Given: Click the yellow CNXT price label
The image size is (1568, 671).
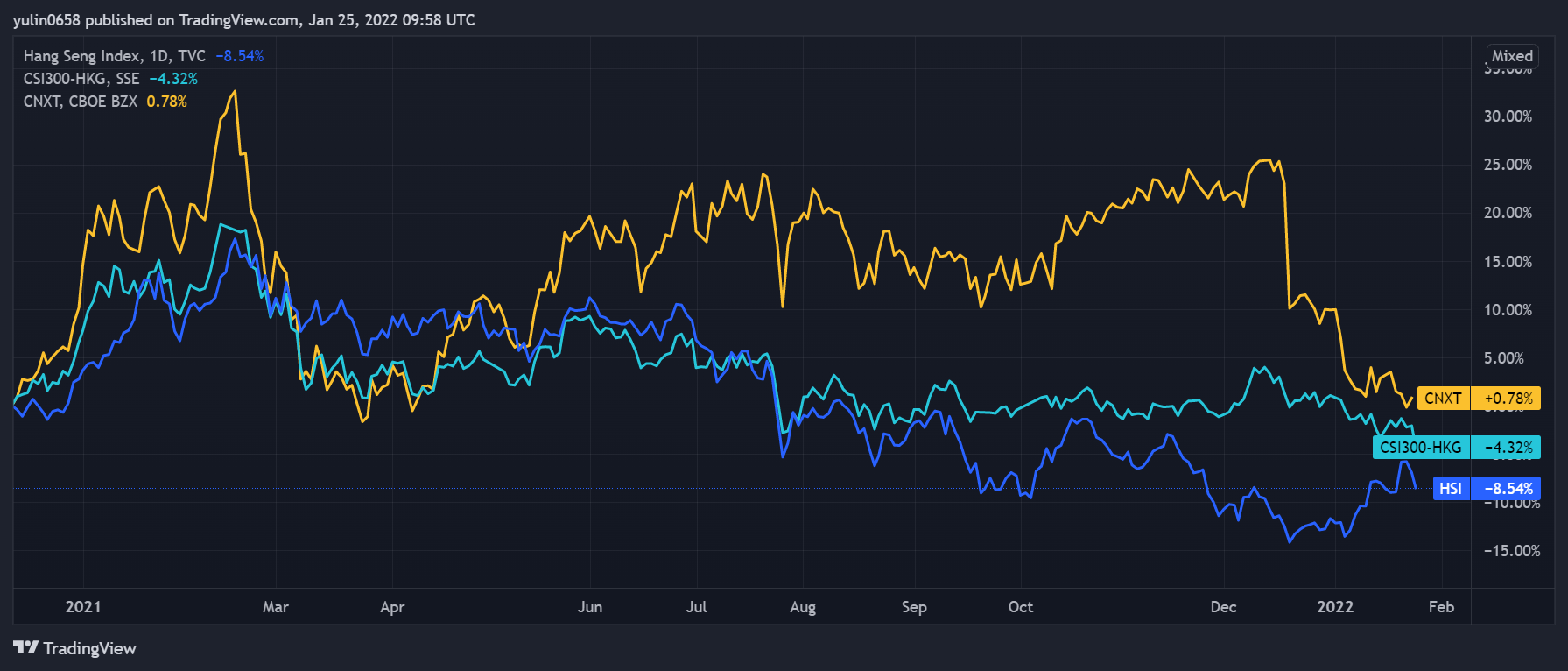Looking at the screenshot, I should pyautogui.click(x=1444, y=399).
